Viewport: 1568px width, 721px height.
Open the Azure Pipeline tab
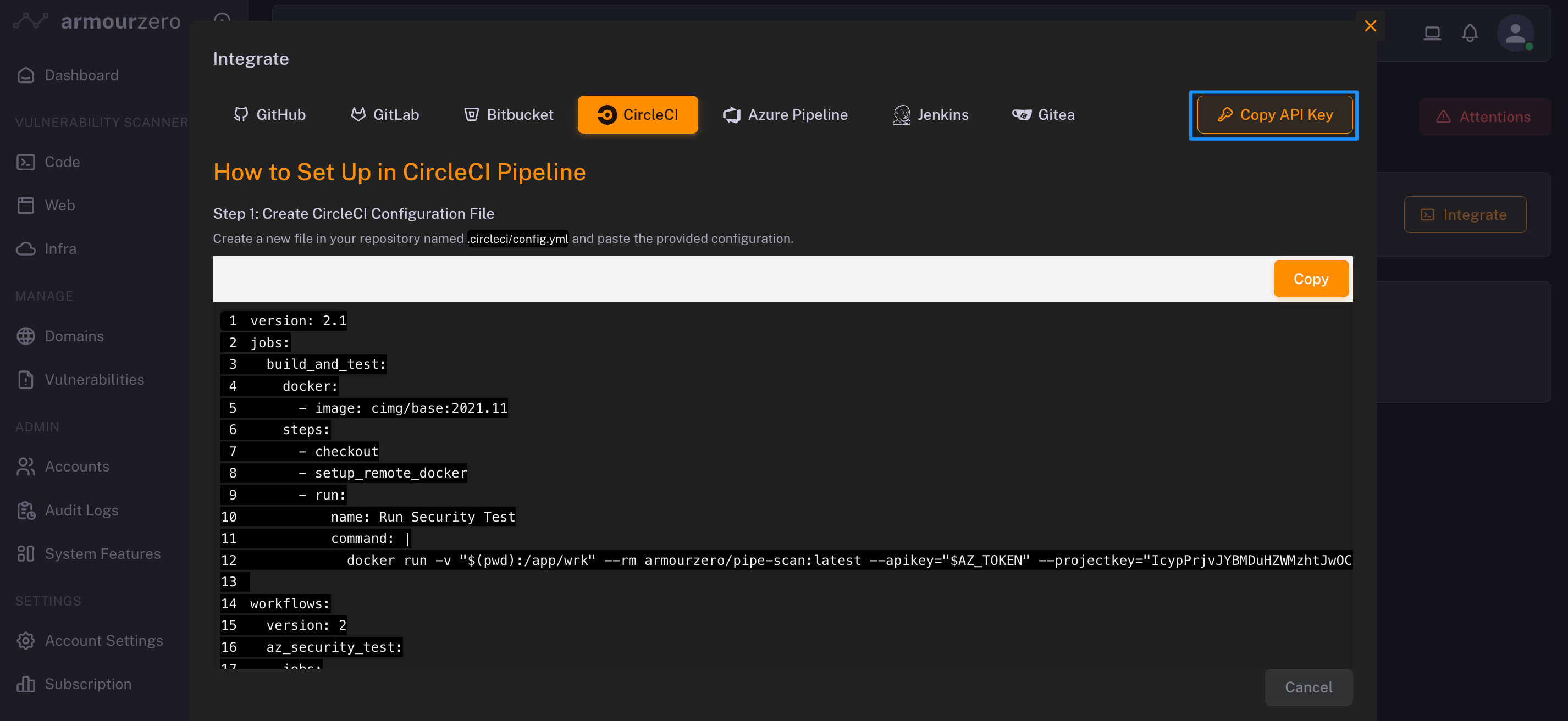point(785,114)
